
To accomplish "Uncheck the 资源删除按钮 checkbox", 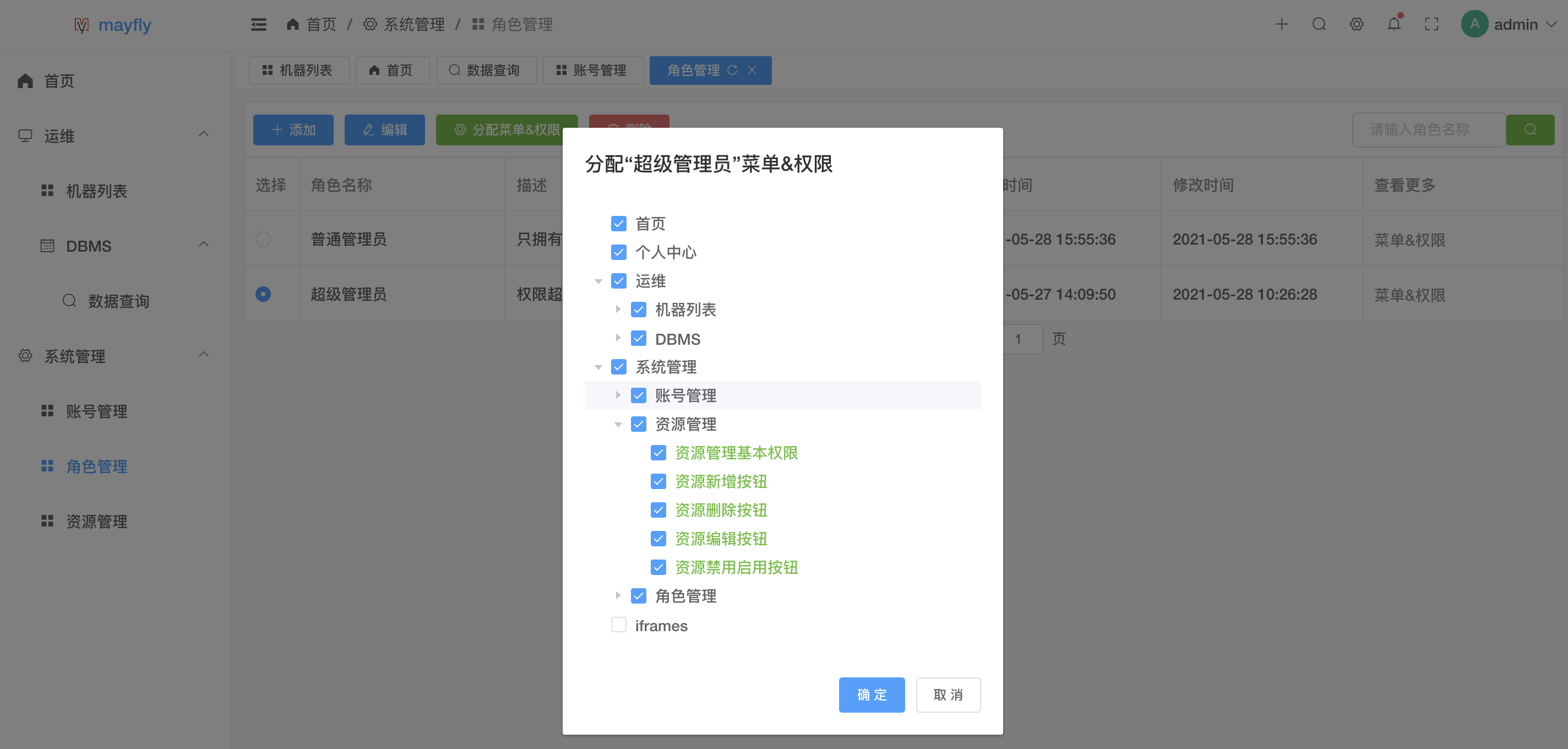I will click(658, 509).
